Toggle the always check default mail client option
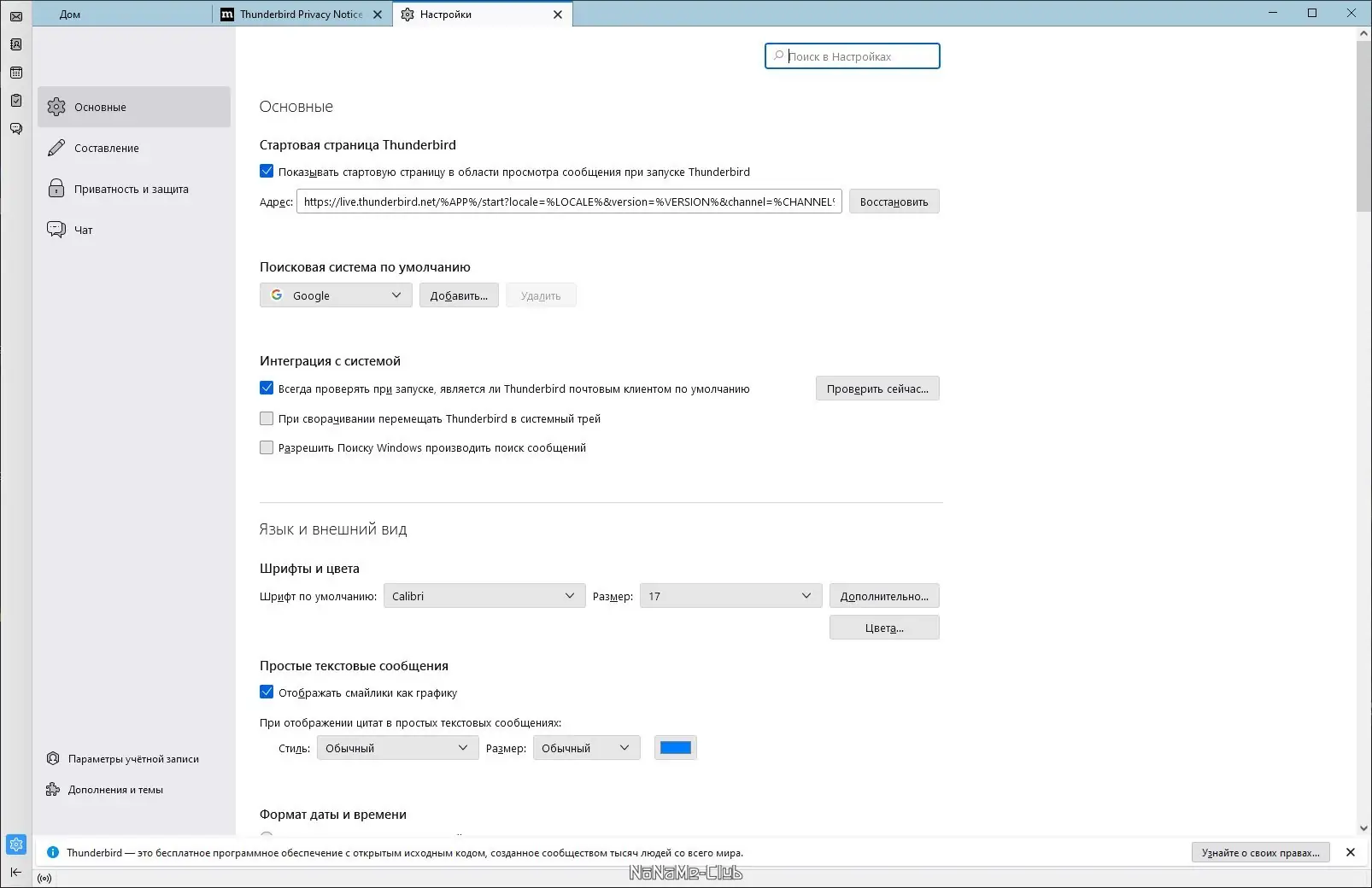Viewport: 1372px width, 888px height. (267, 388)
